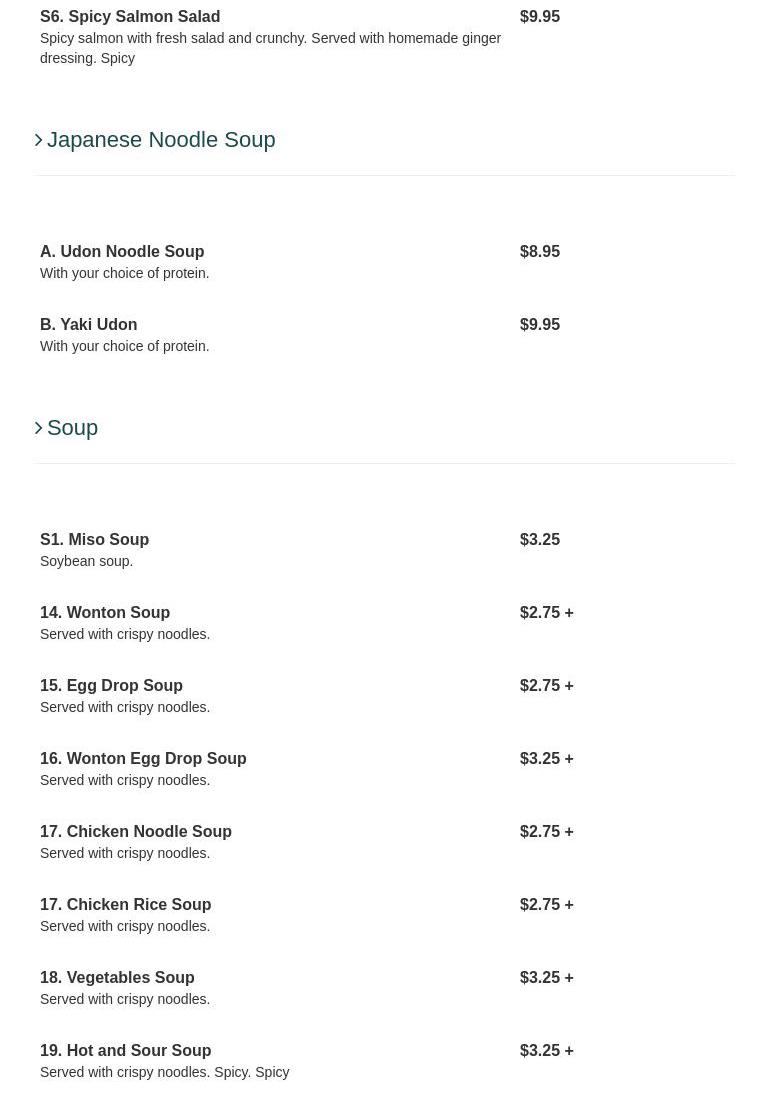Click the $2.75 + Wonton Soup price

[546, 613]
